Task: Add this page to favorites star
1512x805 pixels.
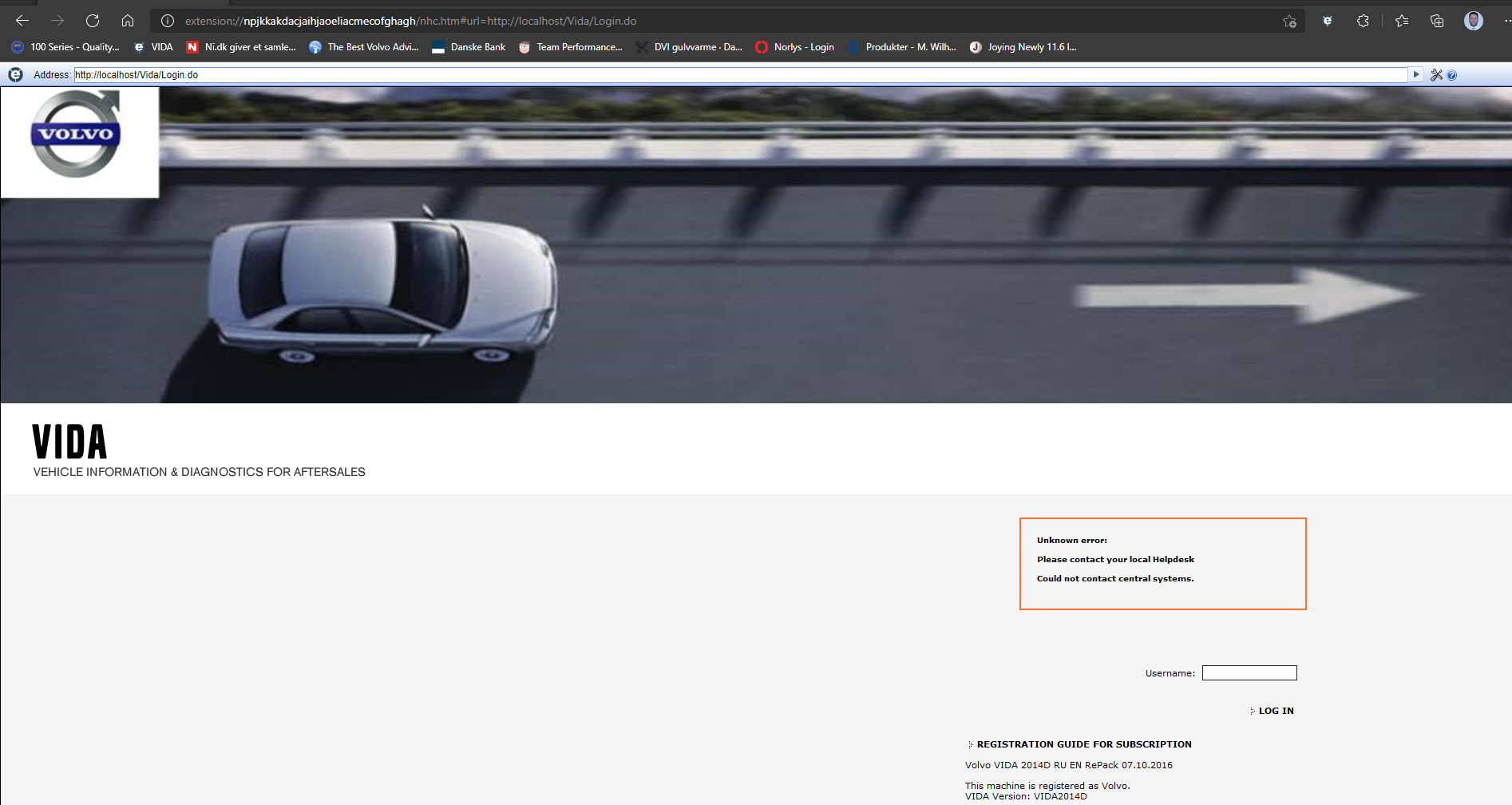Action: tap(1289, 21)
